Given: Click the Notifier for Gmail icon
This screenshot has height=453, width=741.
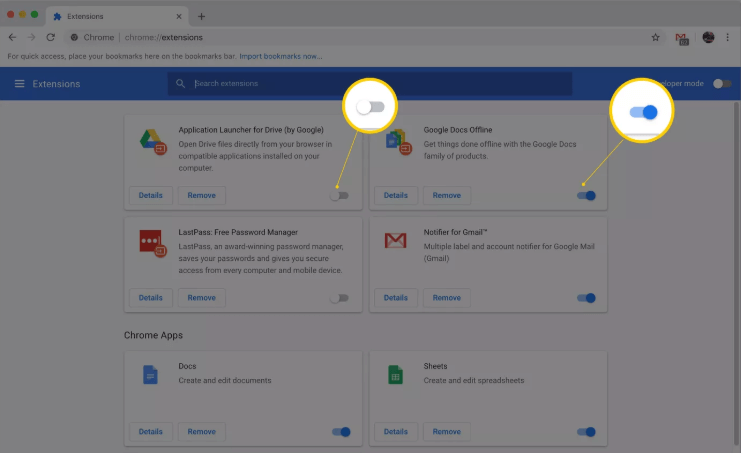Looking at the screenshot, I should 395,240.
